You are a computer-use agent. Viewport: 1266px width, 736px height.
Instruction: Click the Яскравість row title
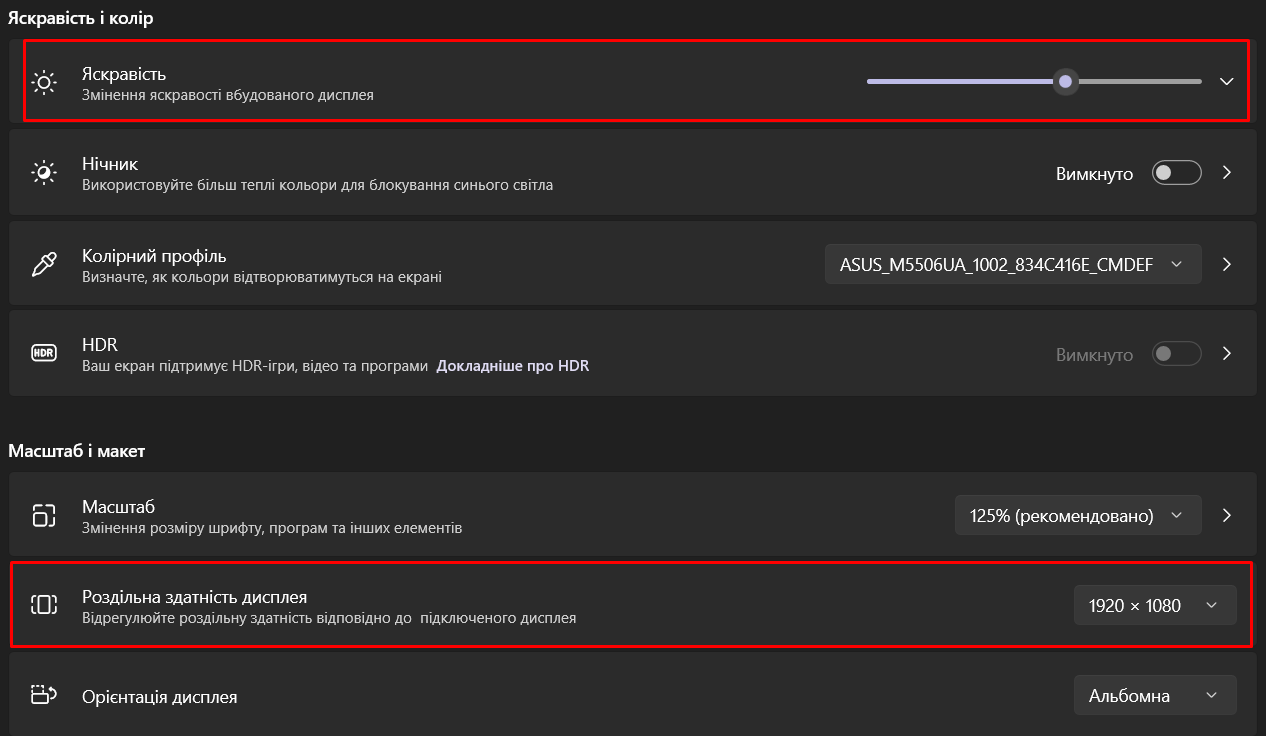[x=124, y=74]
